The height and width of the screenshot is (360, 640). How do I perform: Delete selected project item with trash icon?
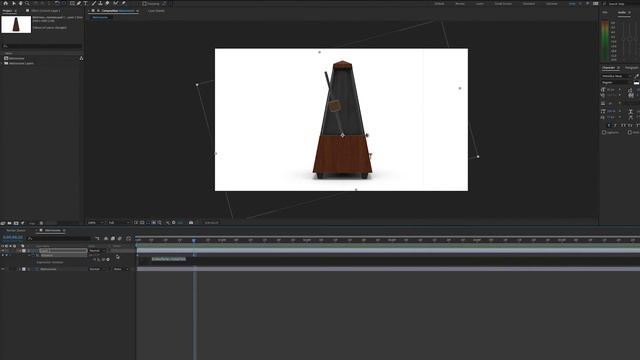41,223
